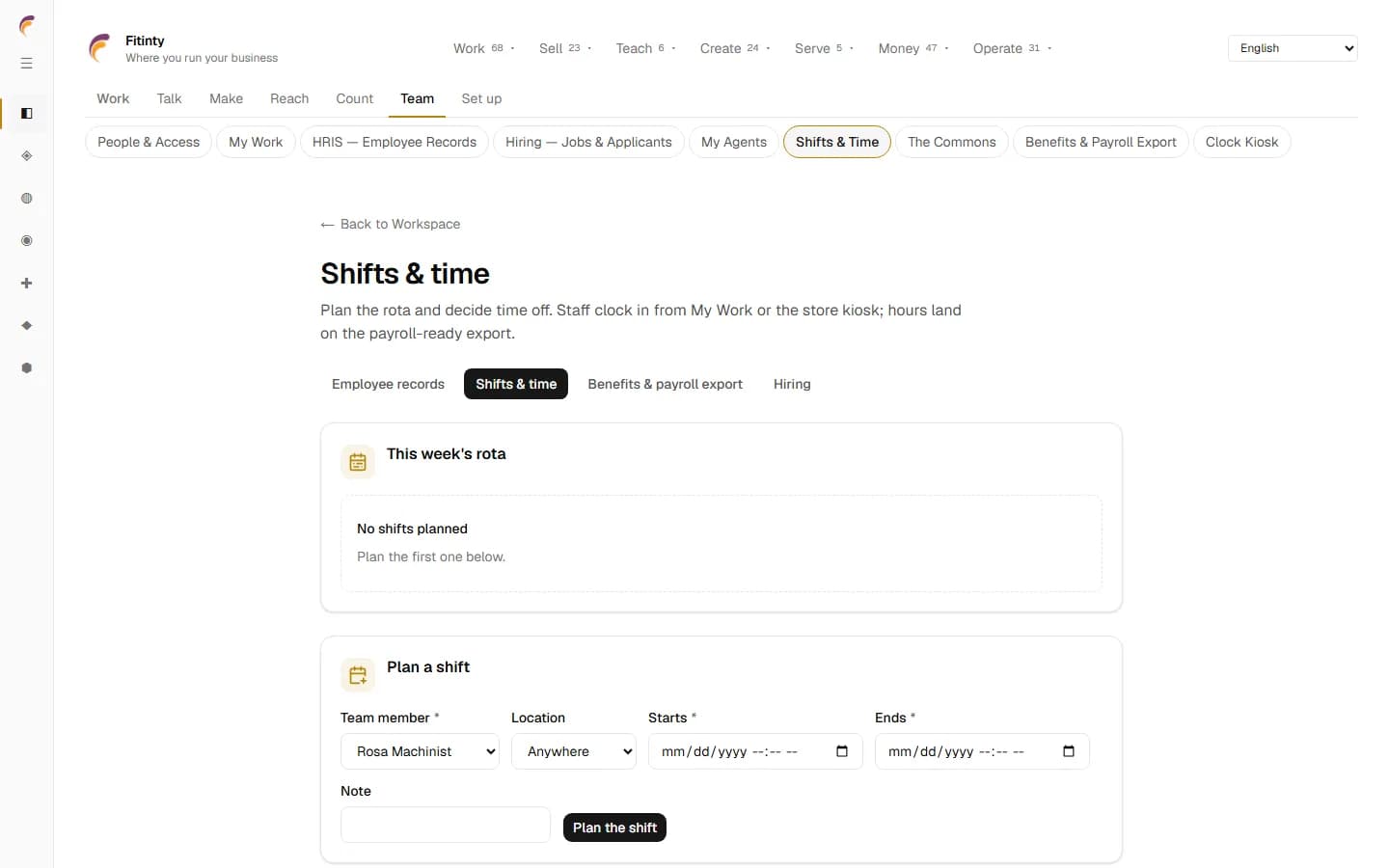Screen dimensions: 1389x868
Task: Click the half-shaded circle sidebar icon
Action: (27, 199)
